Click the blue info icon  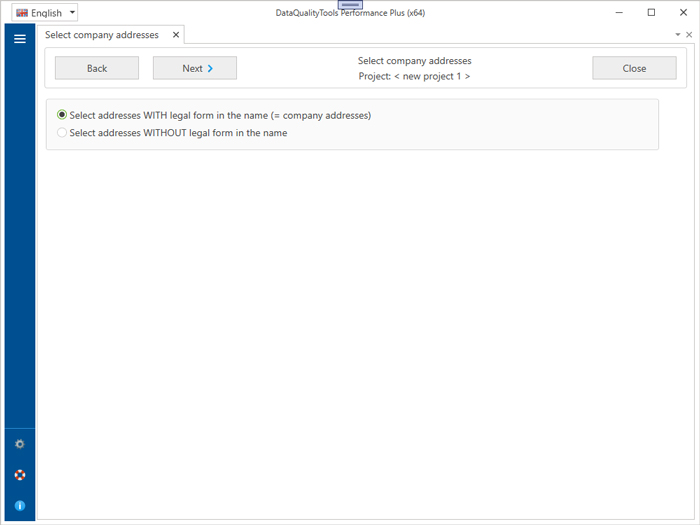click(19, 506)
